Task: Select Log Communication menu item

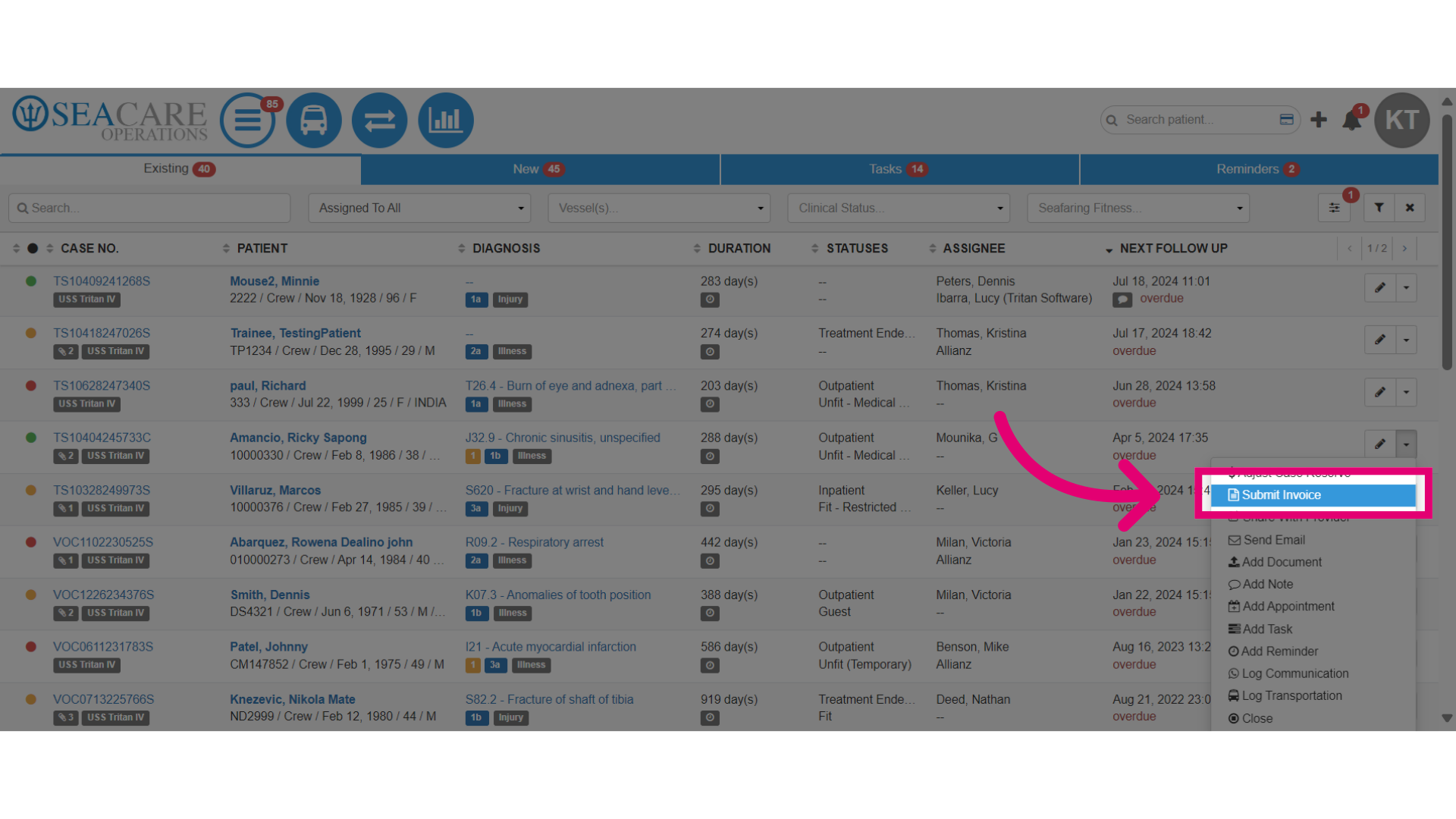Action: point(1313,673)
